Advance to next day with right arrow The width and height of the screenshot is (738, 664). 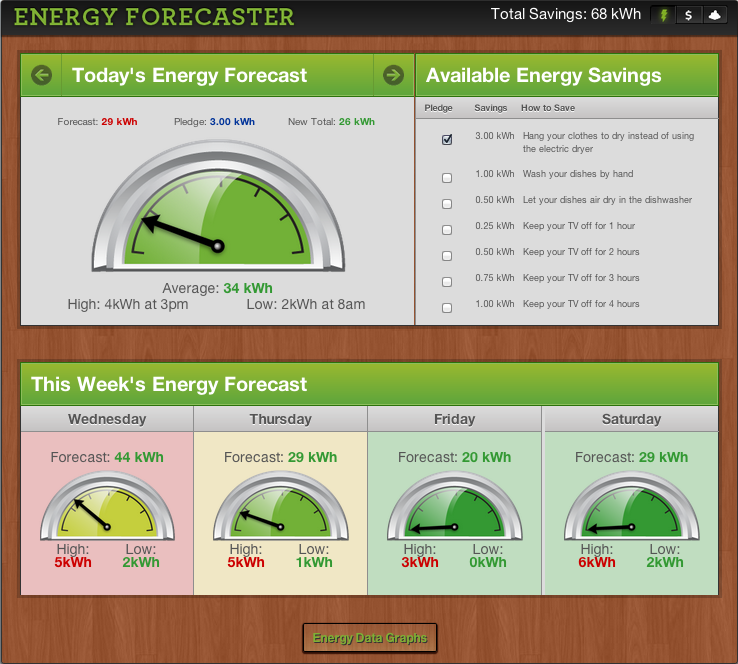pos(393,75)
